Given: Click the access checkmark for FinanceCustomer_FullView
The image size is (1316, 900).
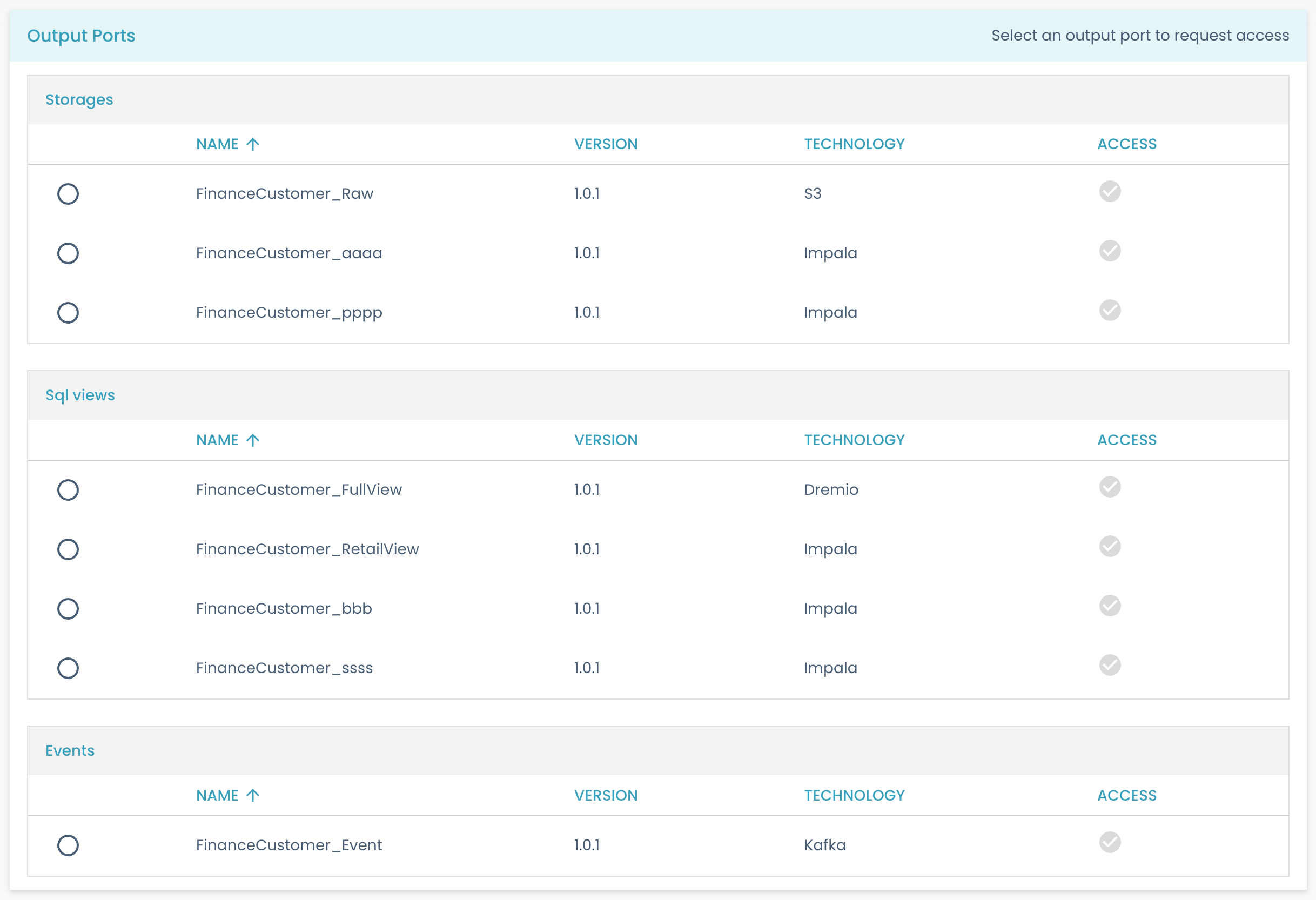Looking at the screenshot, I should [x=1110, y=488].
